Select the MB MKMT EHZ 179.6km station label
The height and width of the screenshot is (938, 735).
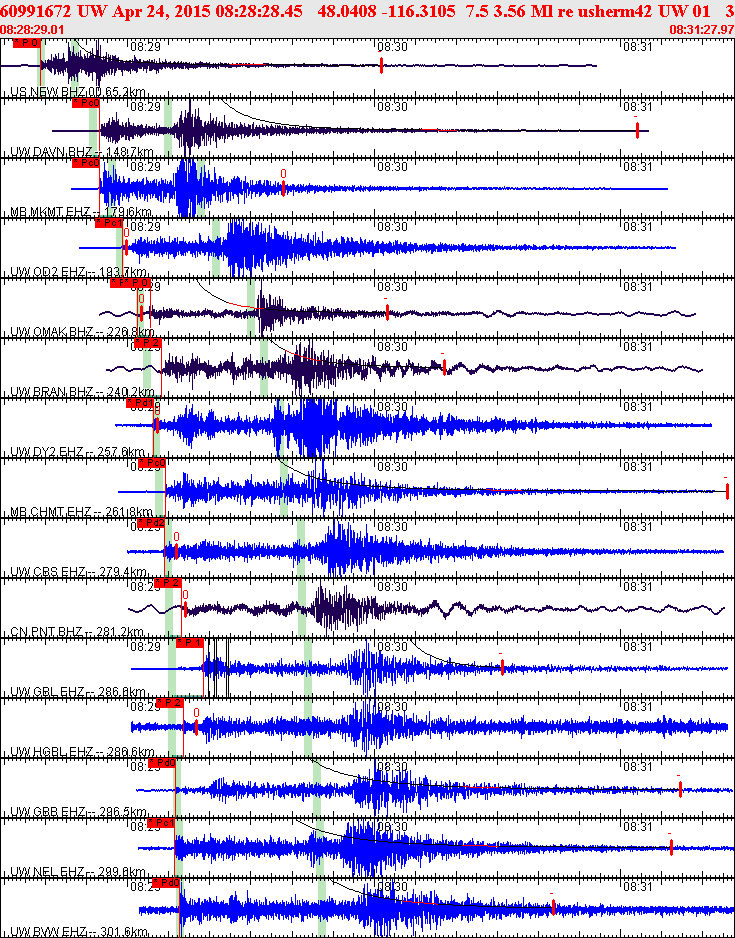point(81,212)
